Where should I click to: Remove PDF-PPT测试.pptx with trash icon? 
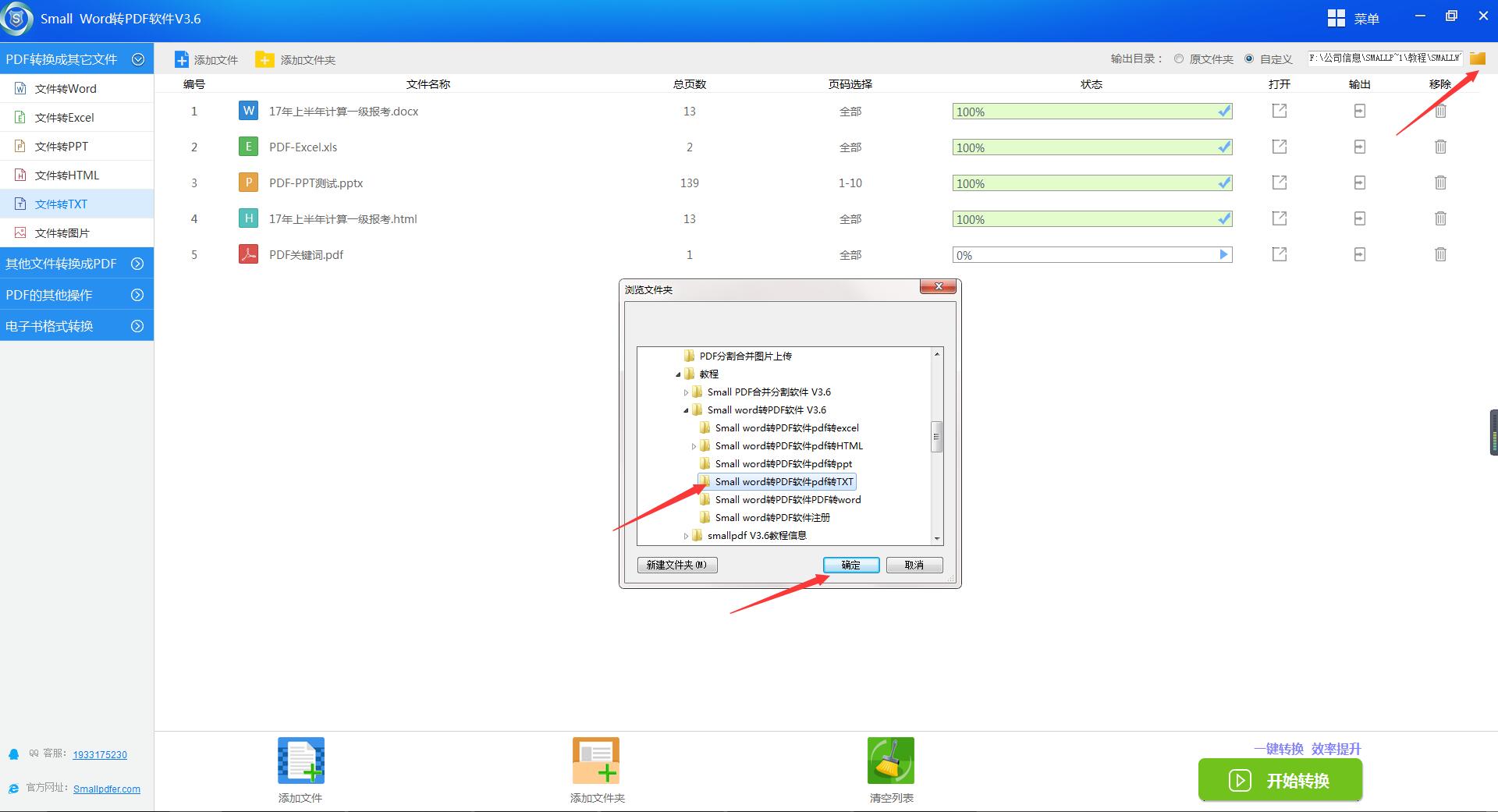pyautogui.click(x=1440, y=183)
